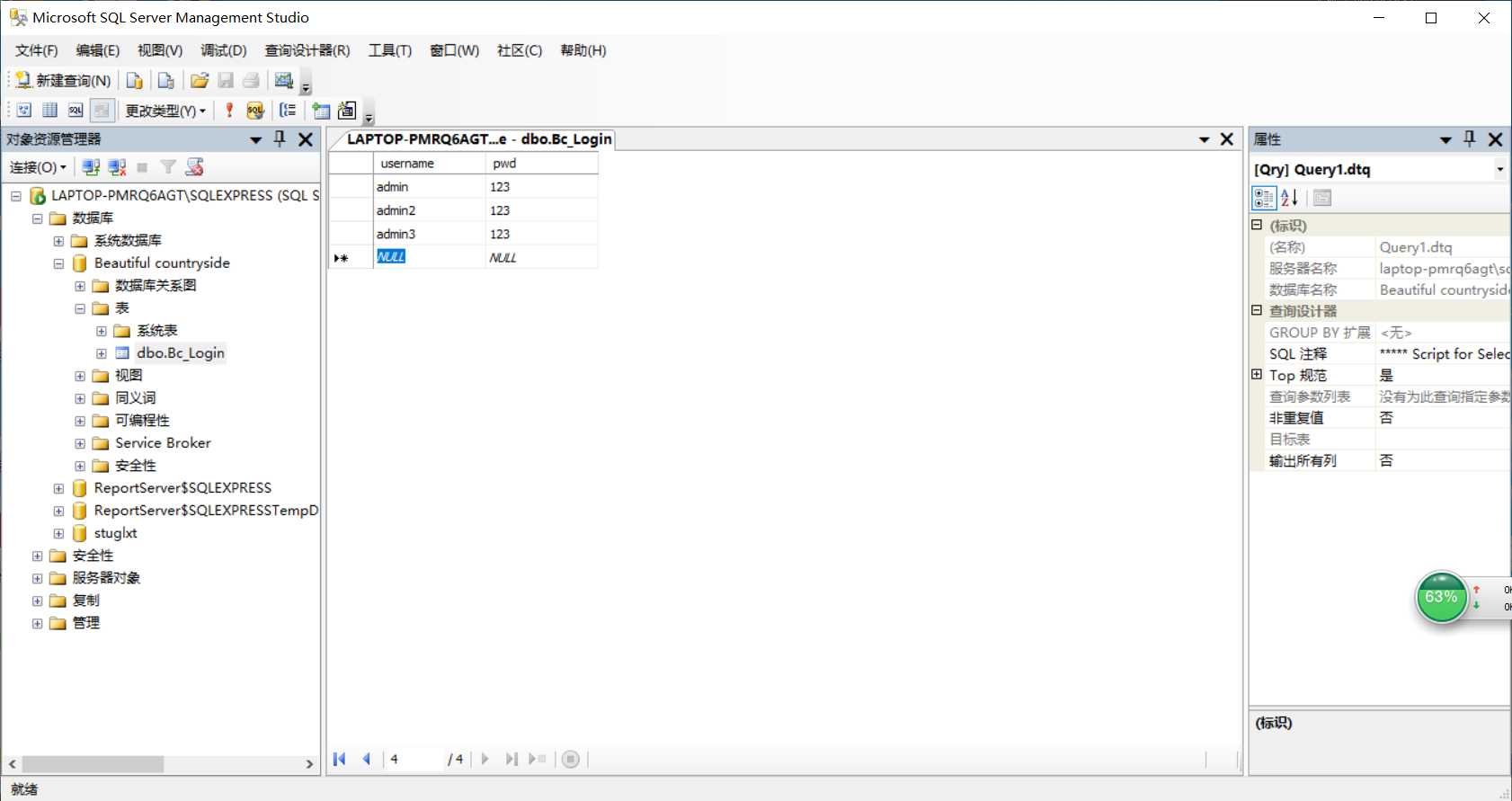Click the pwd column header
This screenshot has width=1512, height=801.
tap(542, 164)
